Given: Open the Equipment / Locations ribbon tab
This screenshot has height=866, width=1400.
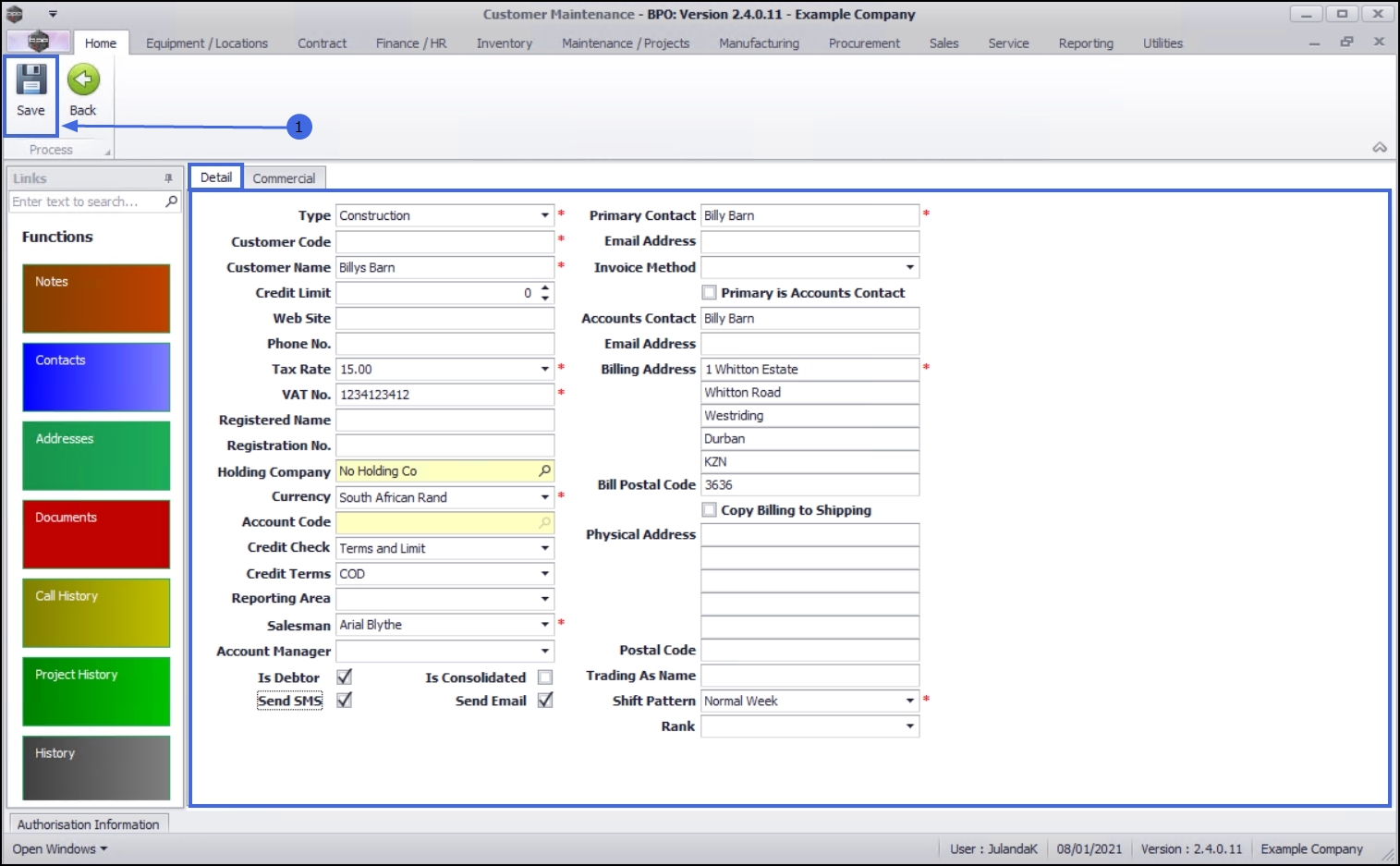Looking at the screenshot, I should [x=207, y=43].
